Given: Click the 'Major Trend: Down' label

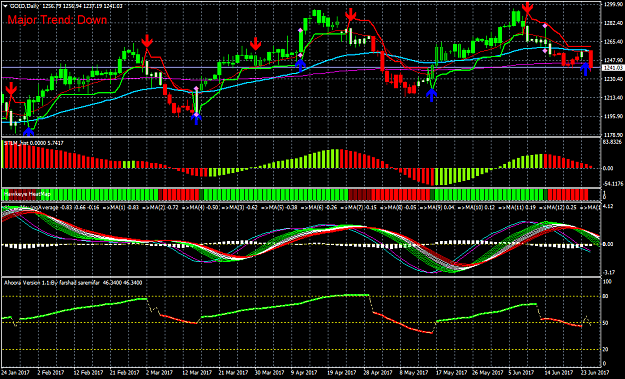Looking at the screenshot, I should point(57,20).
